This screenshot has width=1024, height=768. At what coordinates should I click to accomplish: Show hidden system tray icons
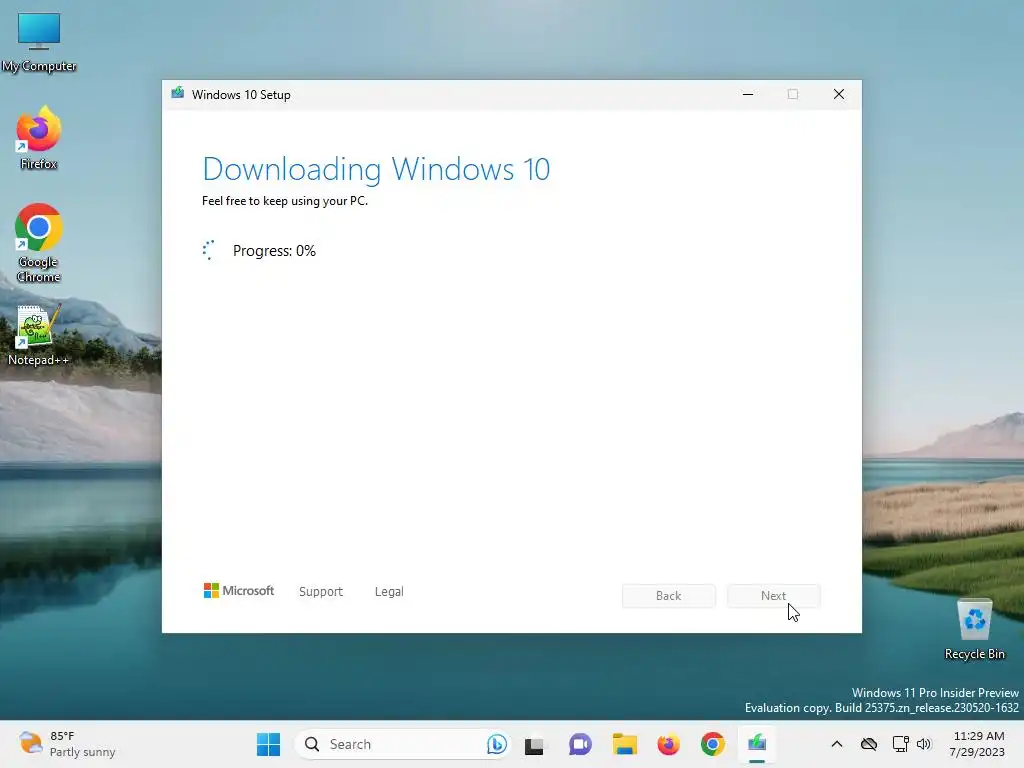(837, 744)
